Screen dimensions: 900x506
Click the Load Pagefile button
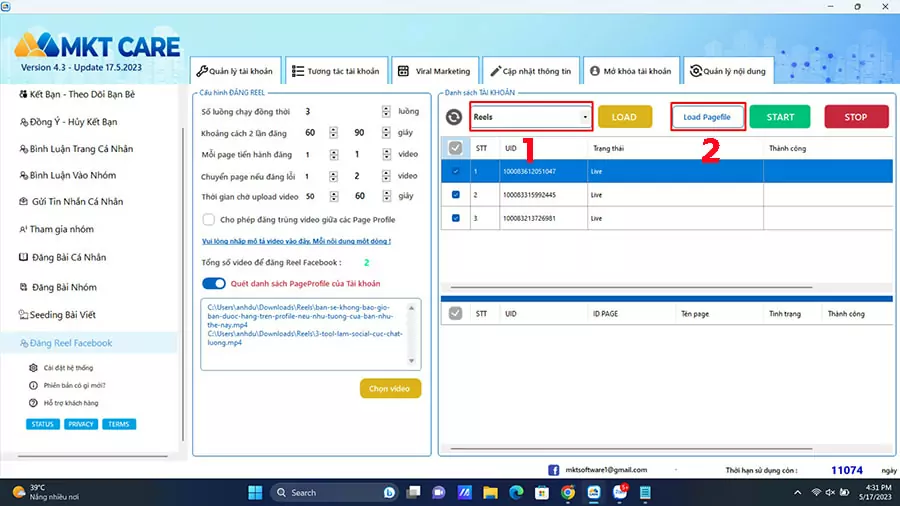pos(707,117)
